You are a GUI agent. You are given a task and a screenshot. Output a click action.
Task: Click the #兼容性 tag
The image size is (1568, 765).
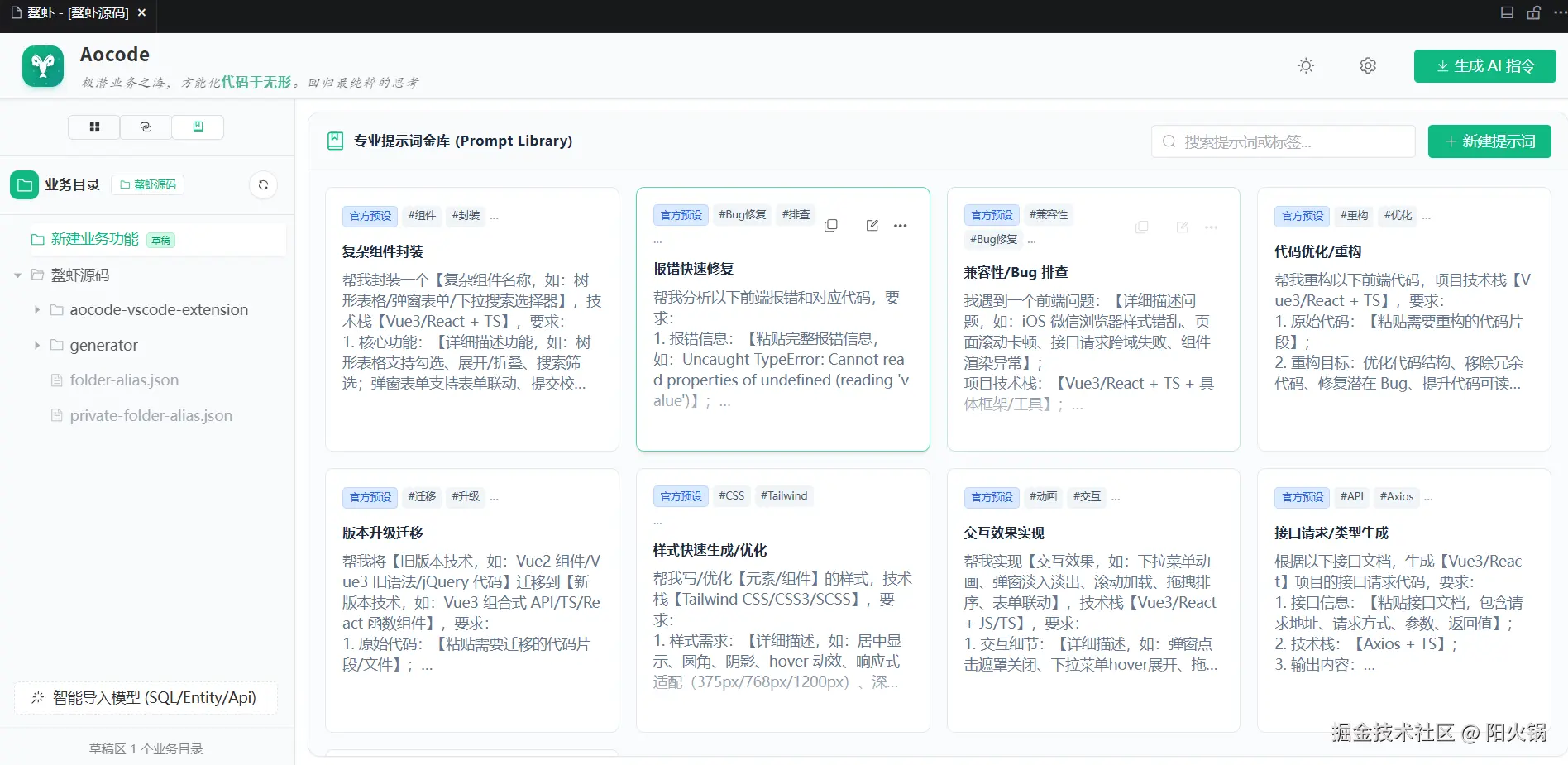tap(1049, 215)
